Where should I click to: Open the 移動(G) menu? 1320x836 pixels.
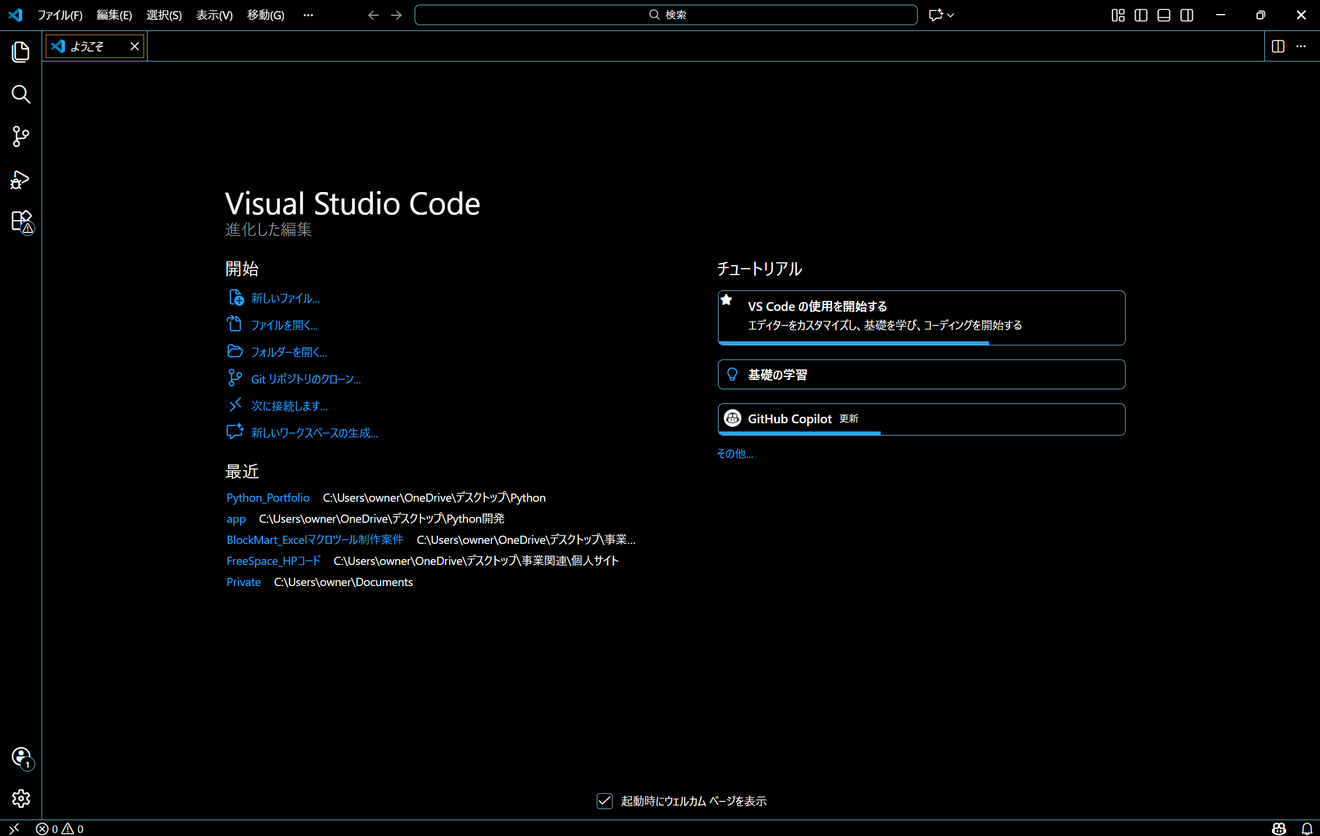[265, 15]
